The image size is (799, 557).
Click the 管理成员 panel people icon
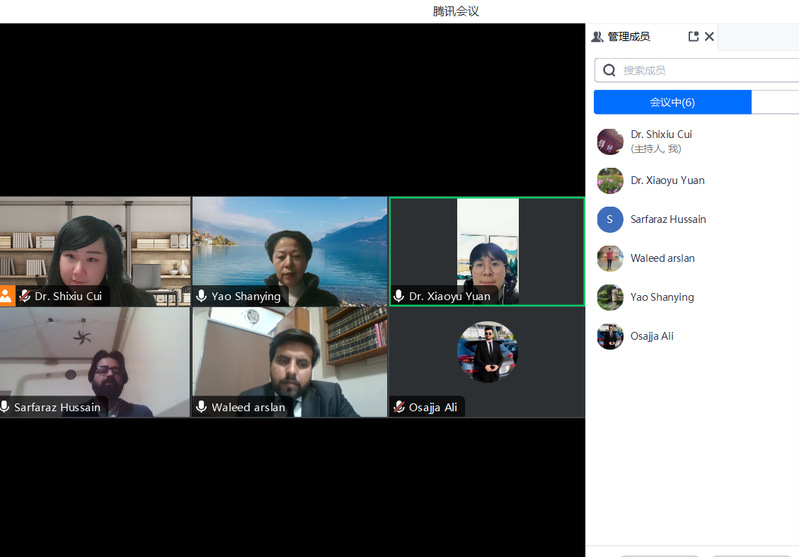pos(597,37)
